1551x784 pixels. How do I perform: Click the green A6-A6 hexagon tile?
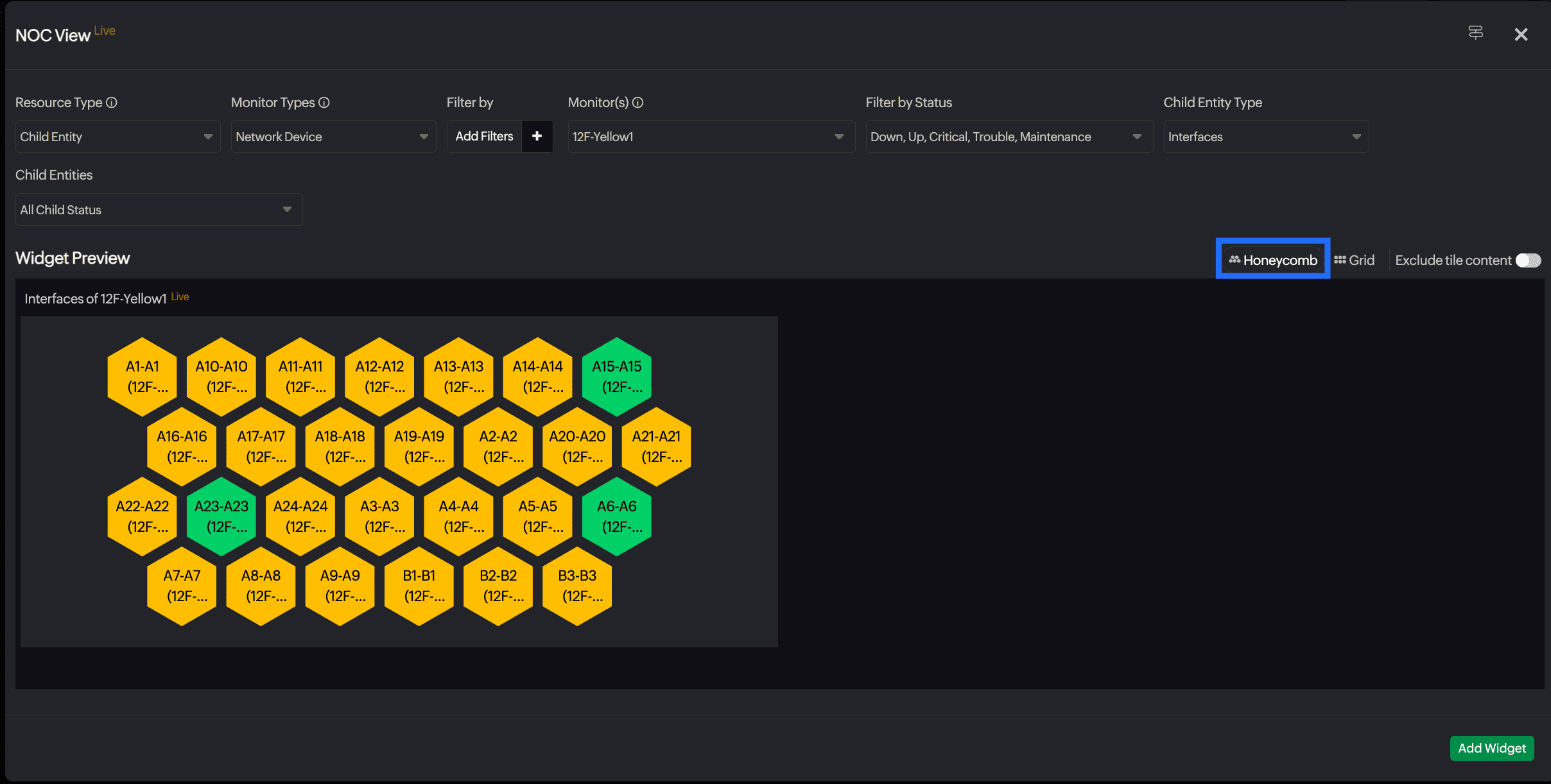(616, 516)
